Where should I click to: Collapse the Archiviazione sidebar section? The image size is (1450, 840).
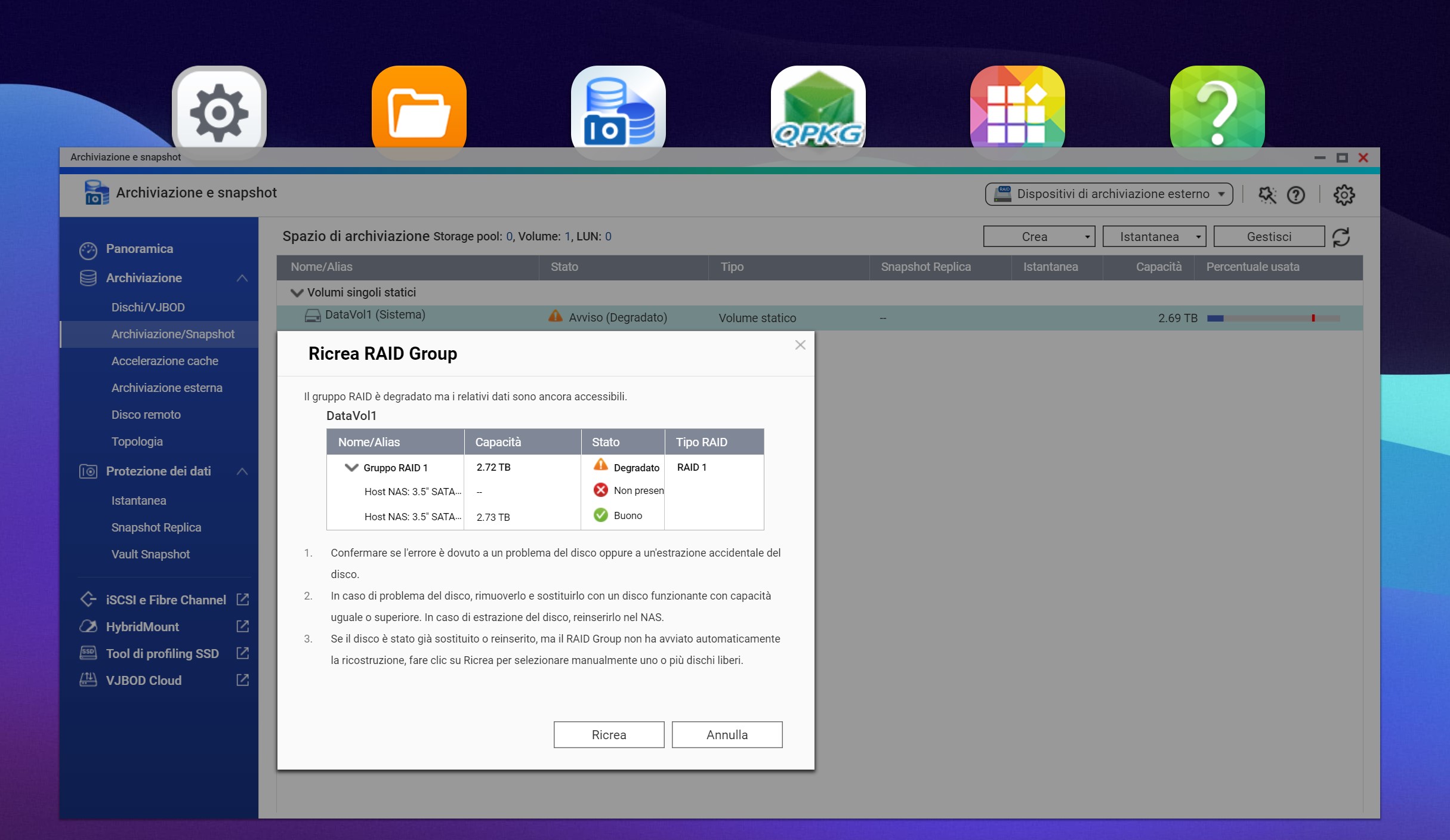point(242,278)
